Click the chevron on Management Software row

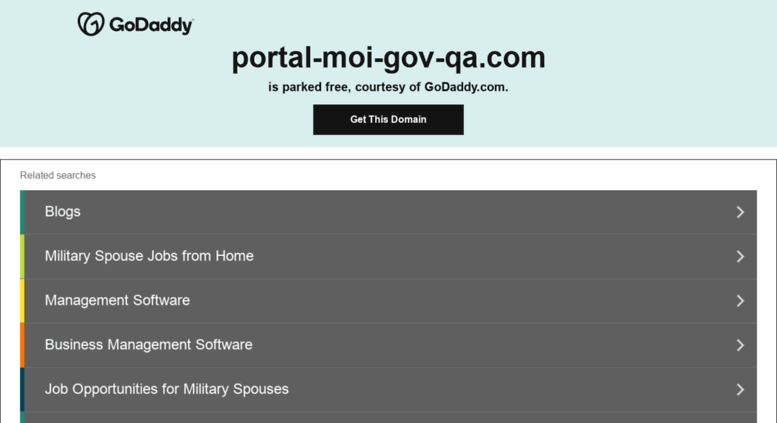[x=740, y=301]
